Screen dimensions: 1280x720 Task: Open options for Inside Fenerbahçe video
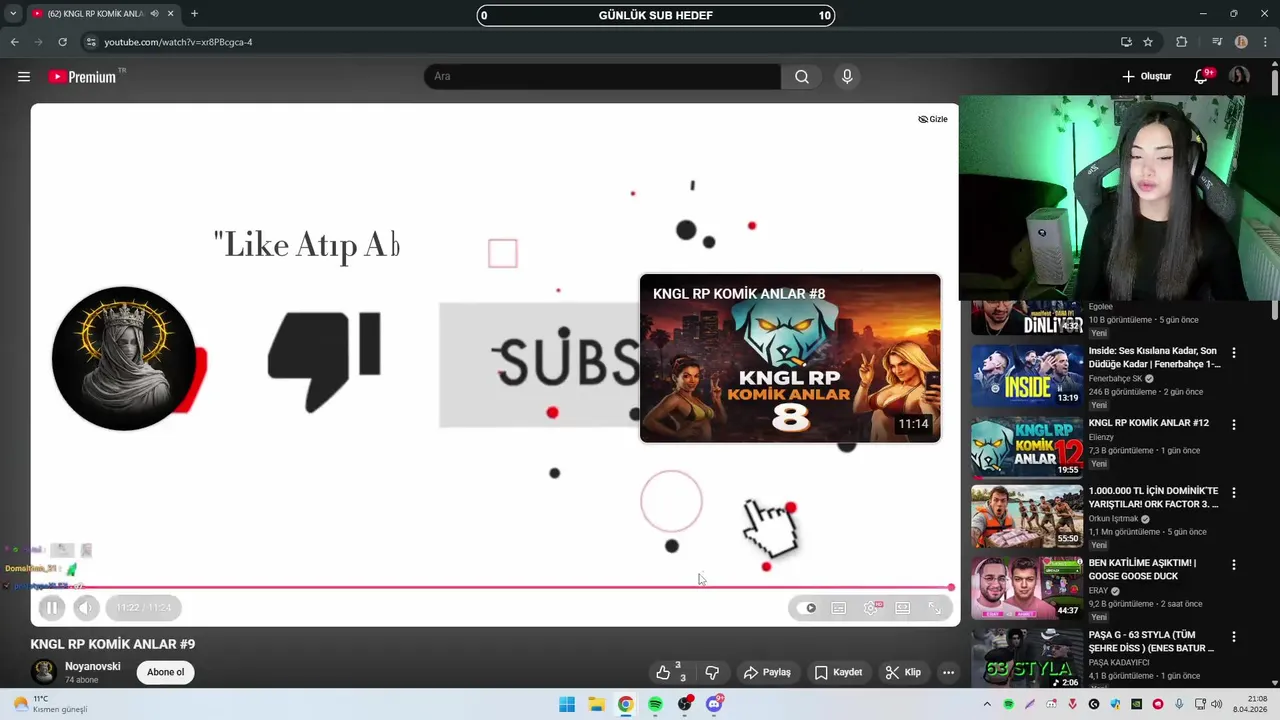(x=1233, y=353)
